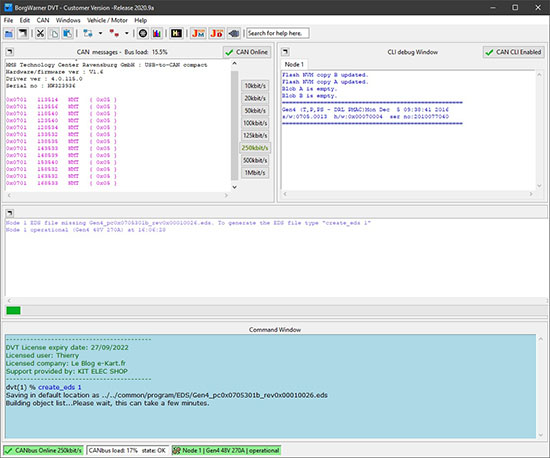Click Command Window scroll up arrow

click(x=541, y=339)
